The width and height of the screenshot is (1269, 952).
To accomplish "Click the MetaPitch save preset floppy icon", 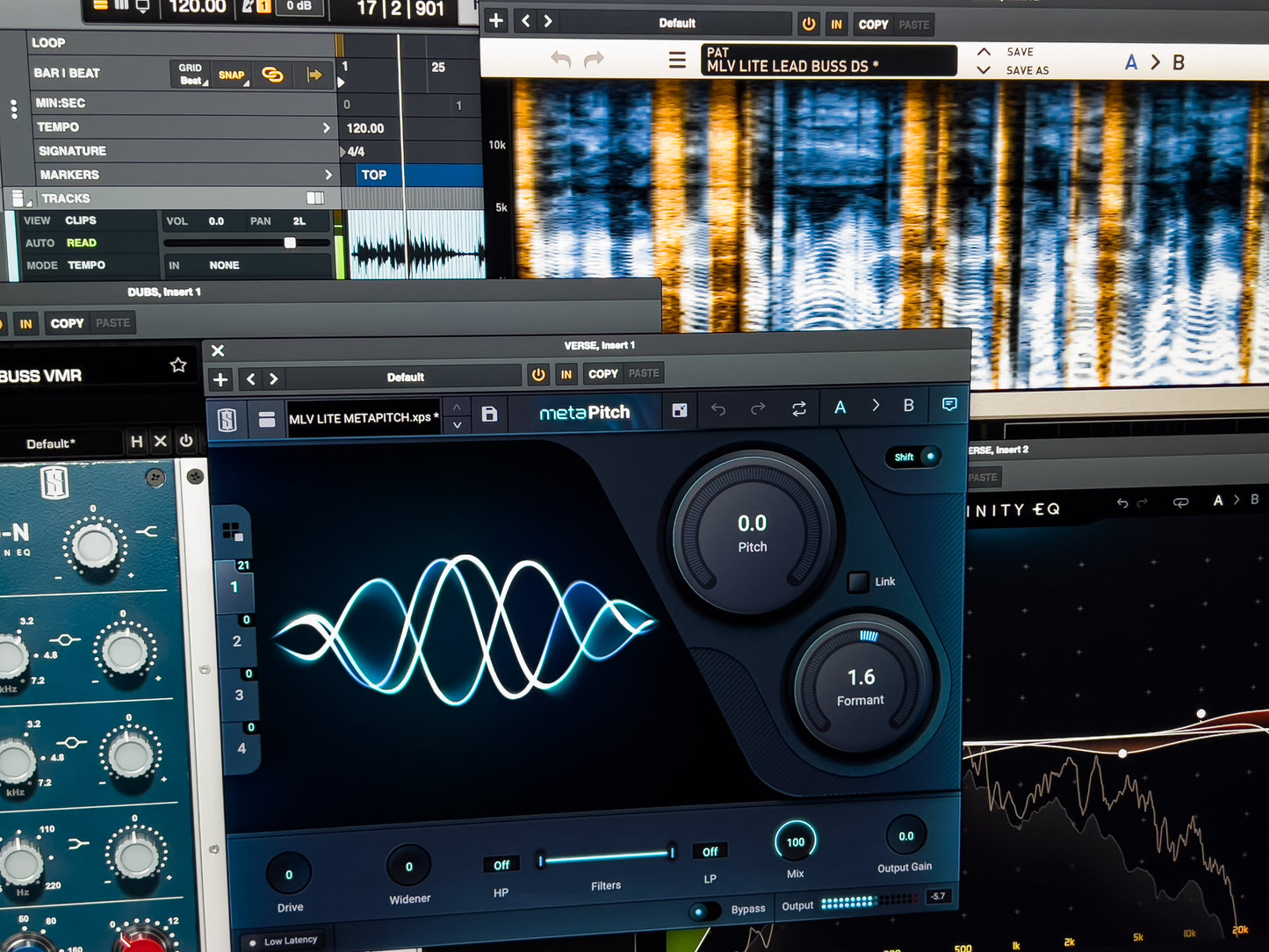I will coord(489,415).
